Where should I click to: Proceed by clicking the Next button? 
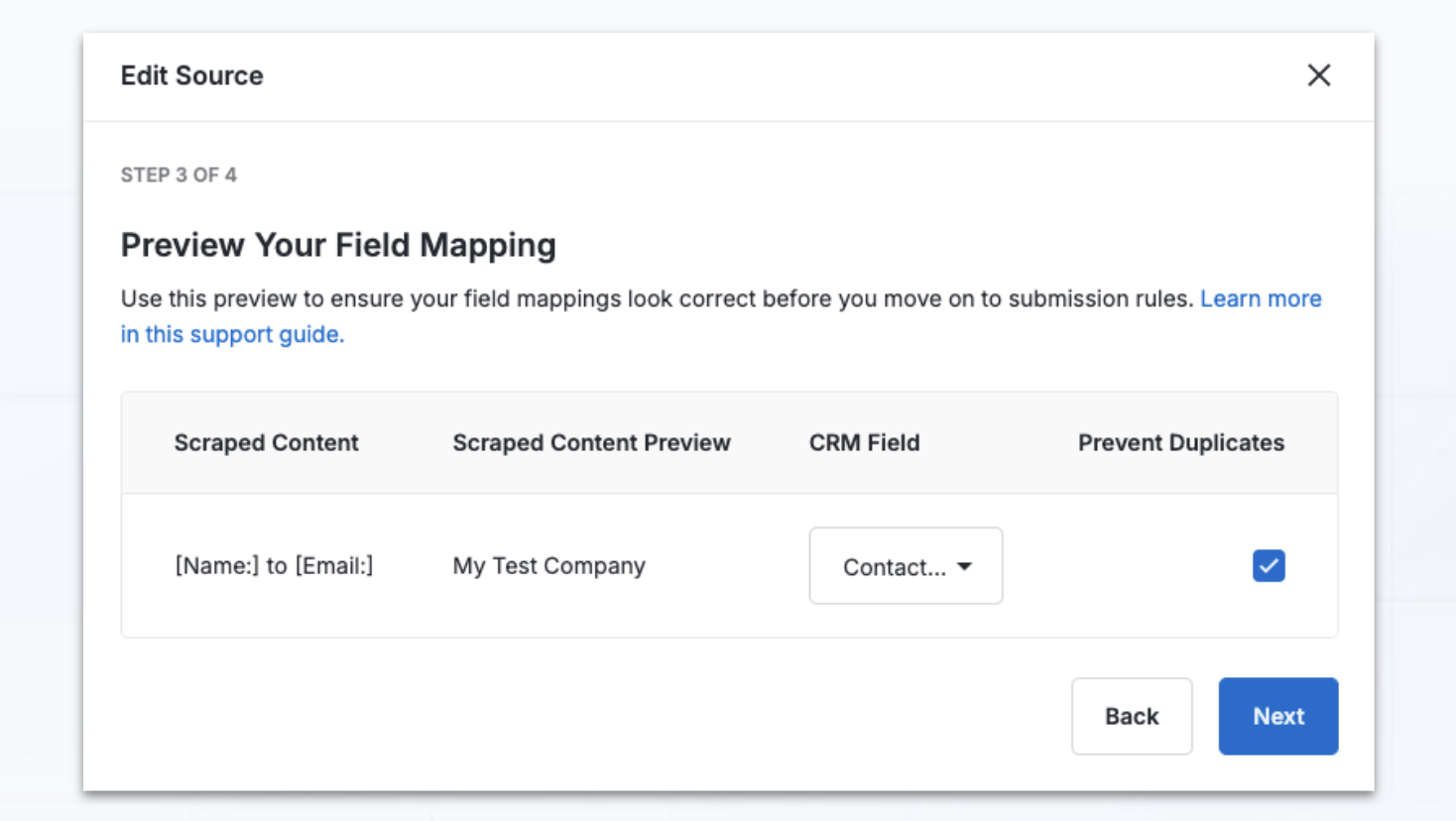(1277, 716)
